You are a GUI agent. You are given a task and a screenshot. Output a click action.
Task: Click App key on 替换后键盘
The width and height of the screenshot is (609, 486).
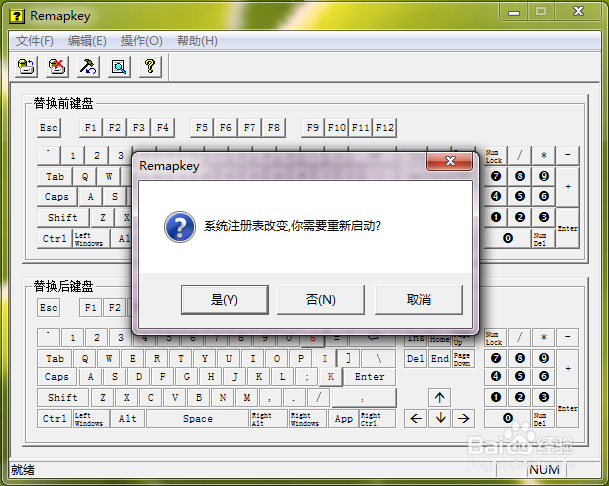343,419
